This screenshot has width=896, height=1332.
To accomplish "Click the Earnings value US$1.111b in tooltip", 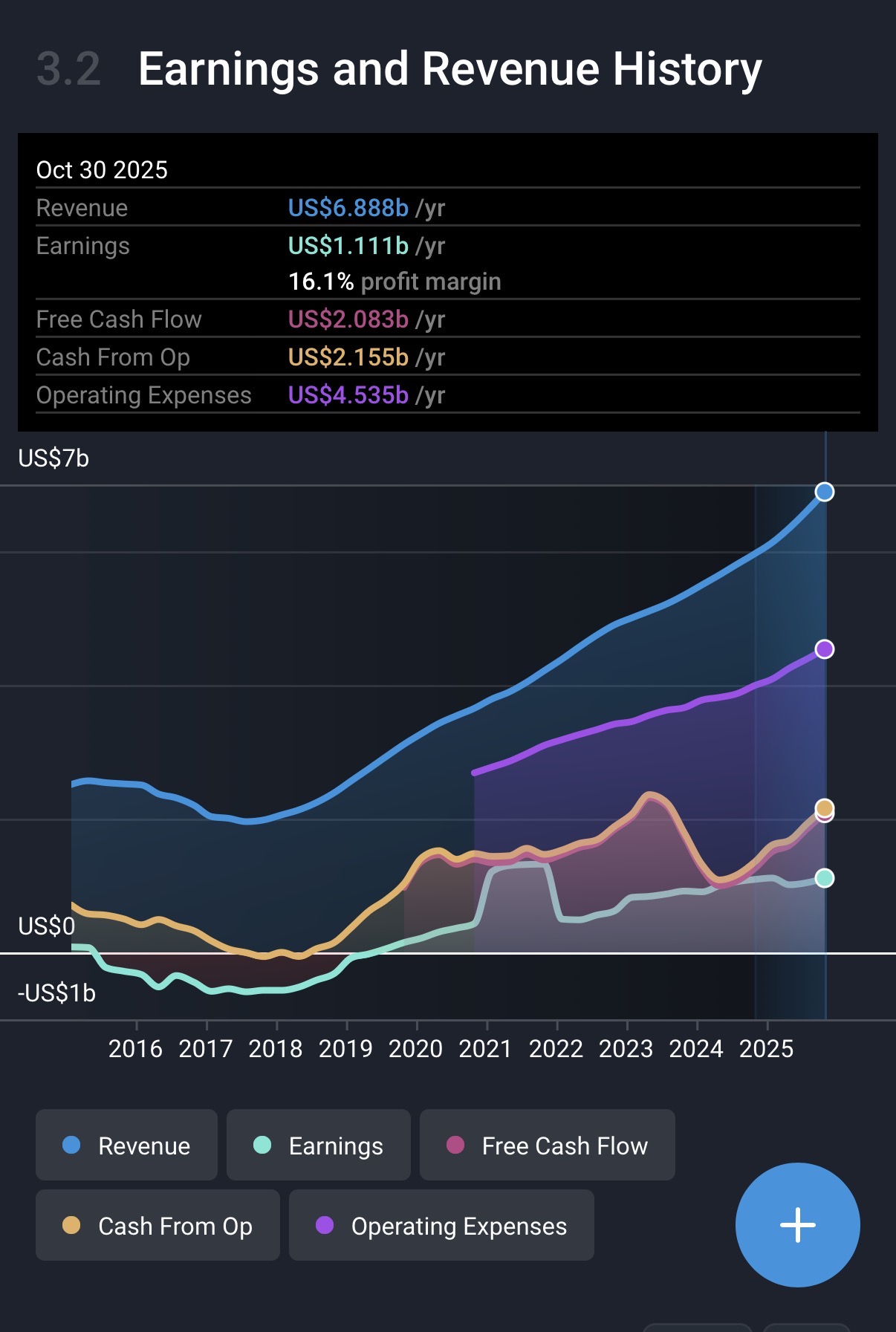I will tap(348, 246).
